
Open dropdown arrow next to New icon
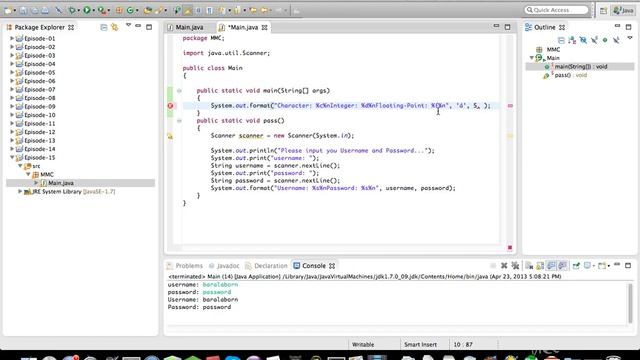15,11
